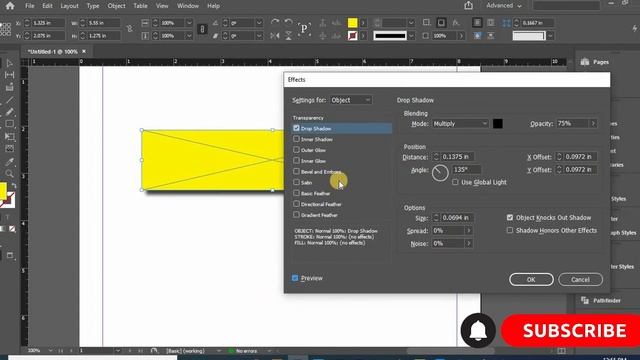
Task: Open the View menu
Action: (x=162, y=6)
